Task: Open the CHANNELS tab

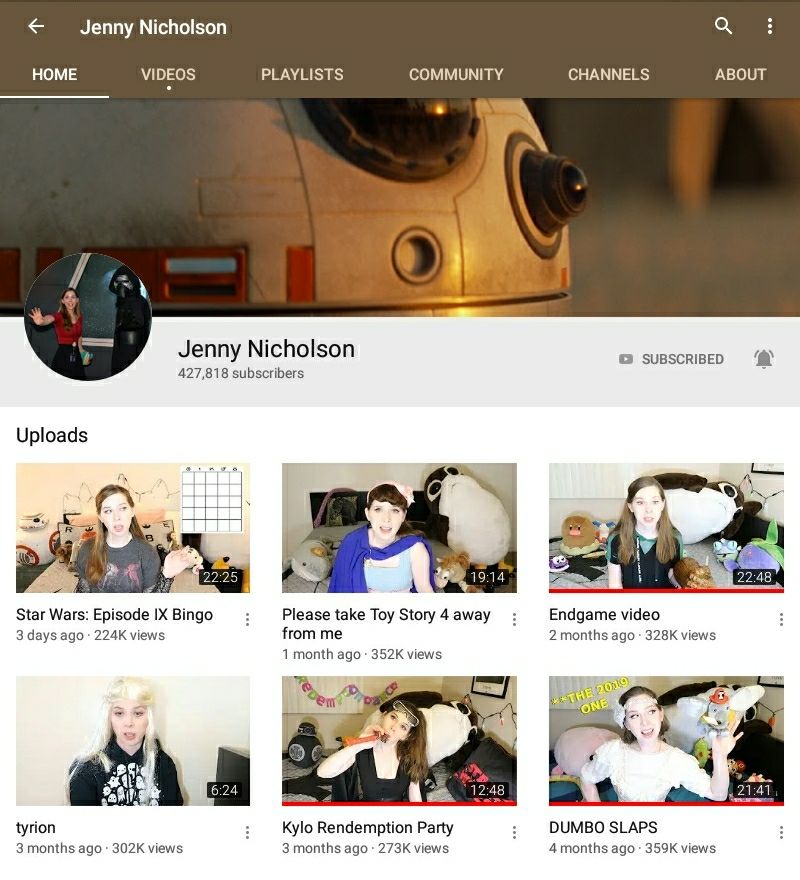Action: (x=609, y=75)
